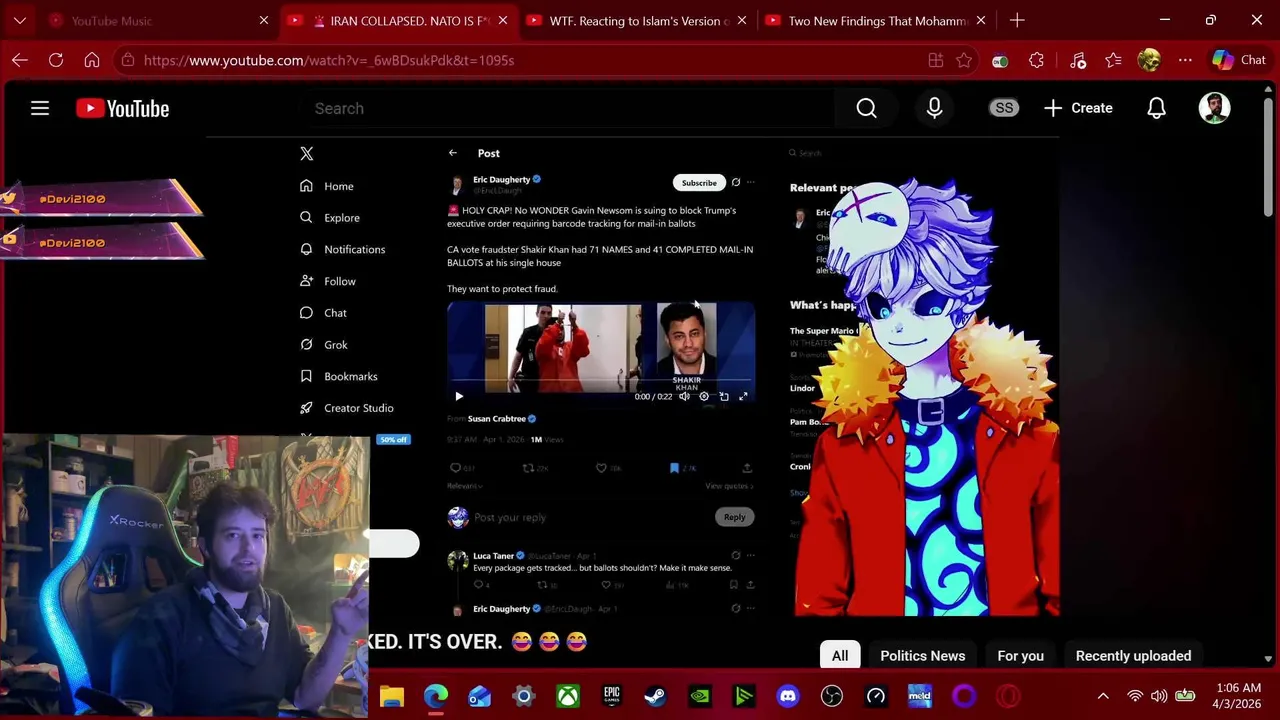Click the YouTube logo
This screenshot has width=1280, height=720.
tap(123, 108)
